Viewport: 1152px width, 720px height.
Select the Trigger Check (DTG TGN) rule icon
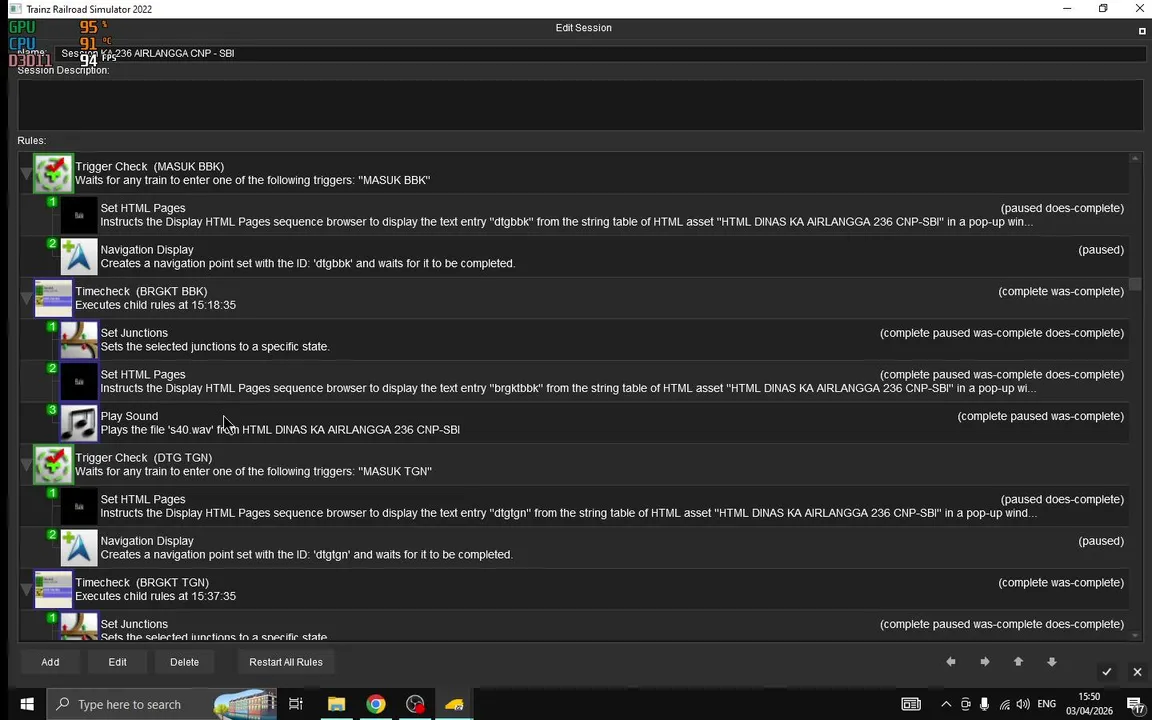tap(53, 464)
